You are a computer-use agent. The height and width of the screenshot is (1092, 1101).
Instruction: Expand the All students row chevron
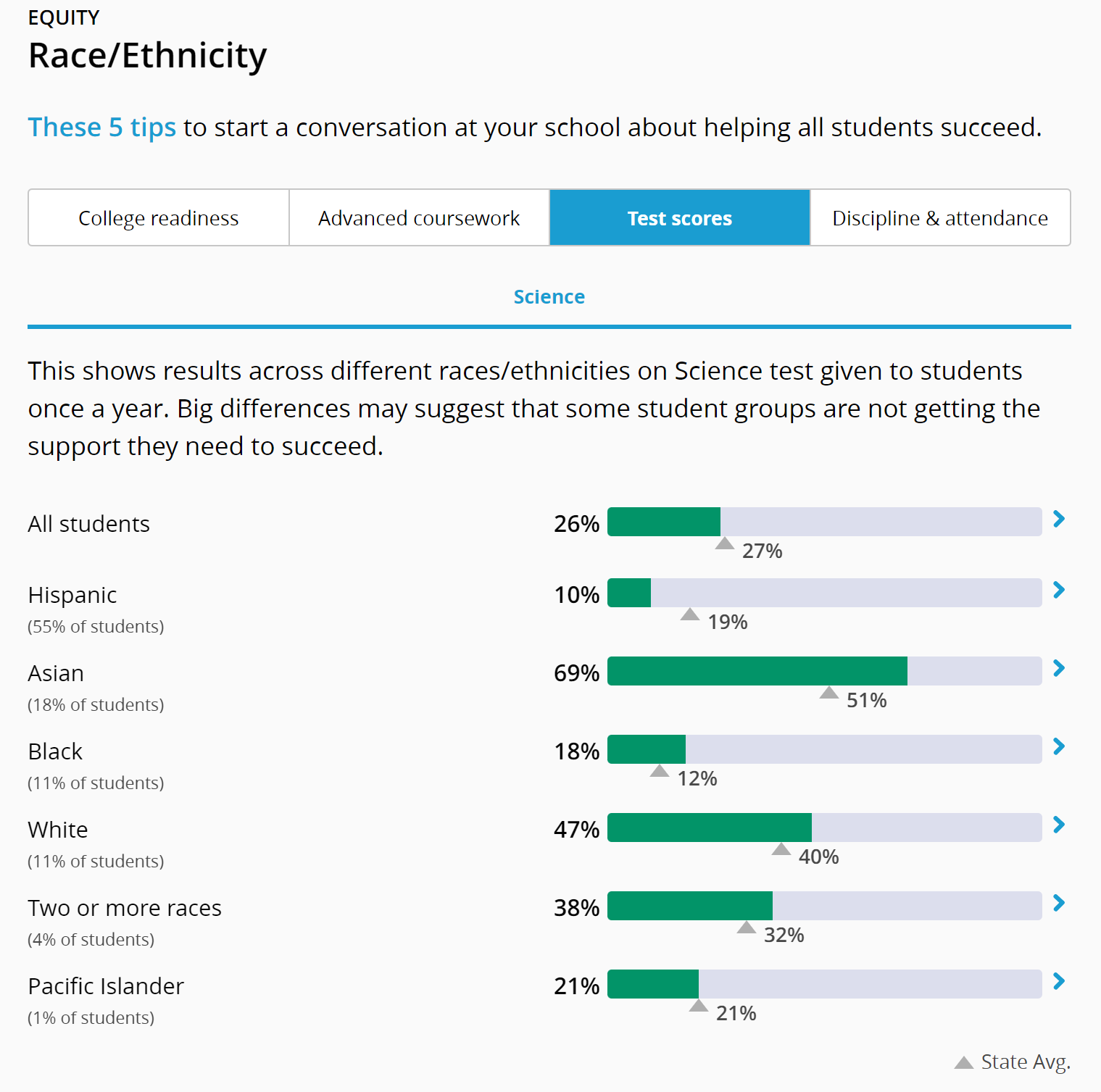tap(1059, 519)
